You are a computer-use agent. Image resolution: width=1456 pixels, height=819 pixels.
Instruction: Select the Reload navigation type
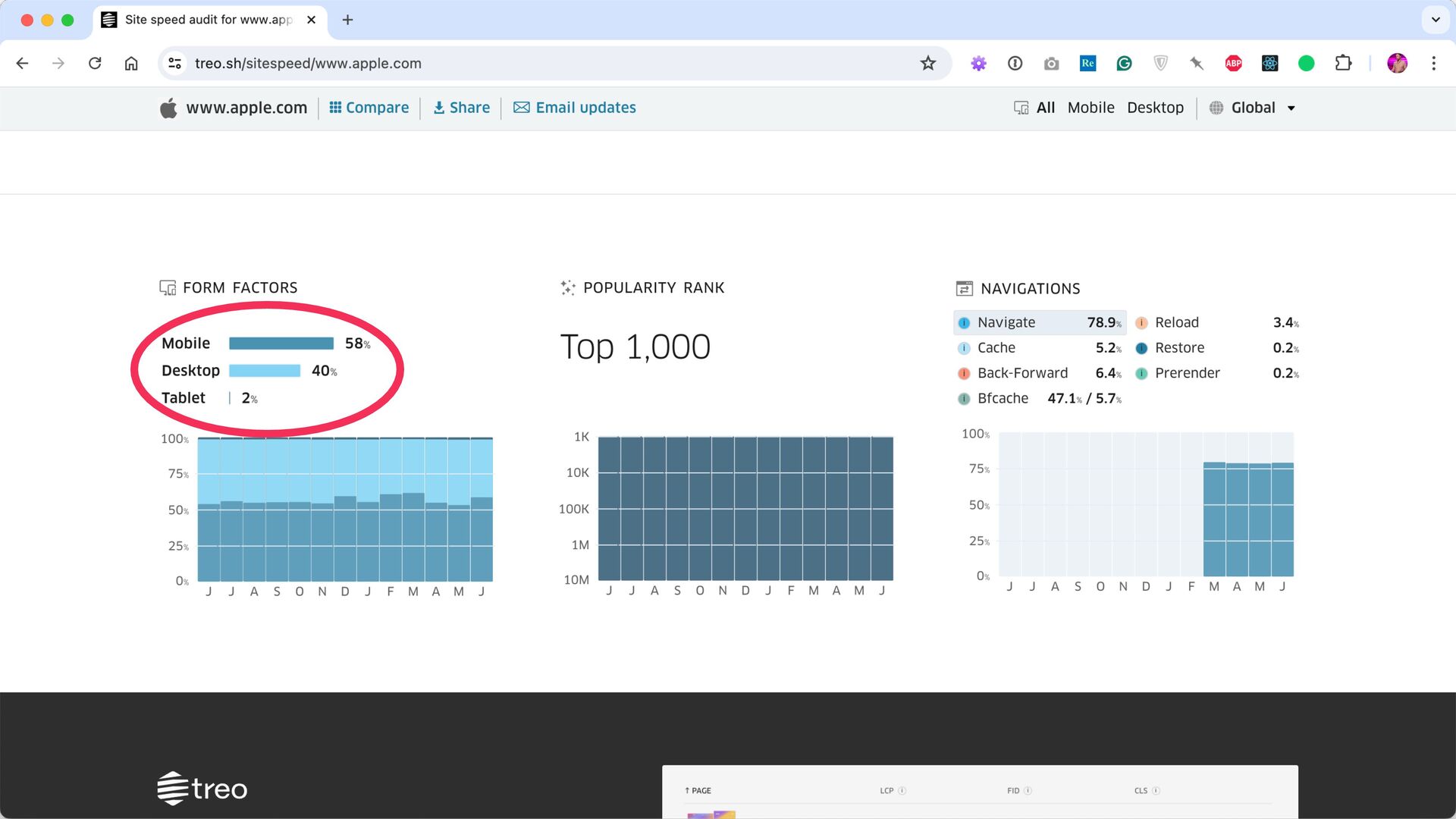[1217, 322]
